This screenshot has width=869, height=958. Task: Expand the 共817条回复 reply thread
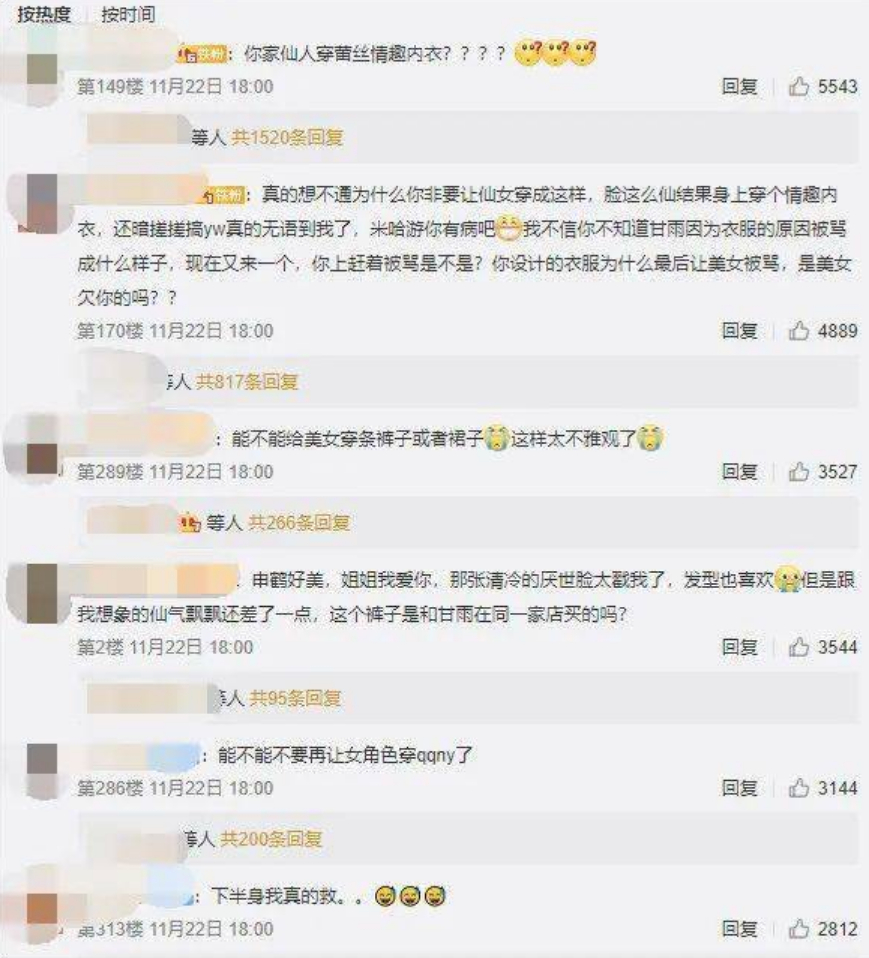pyautogui.click(x=246, y=382)
